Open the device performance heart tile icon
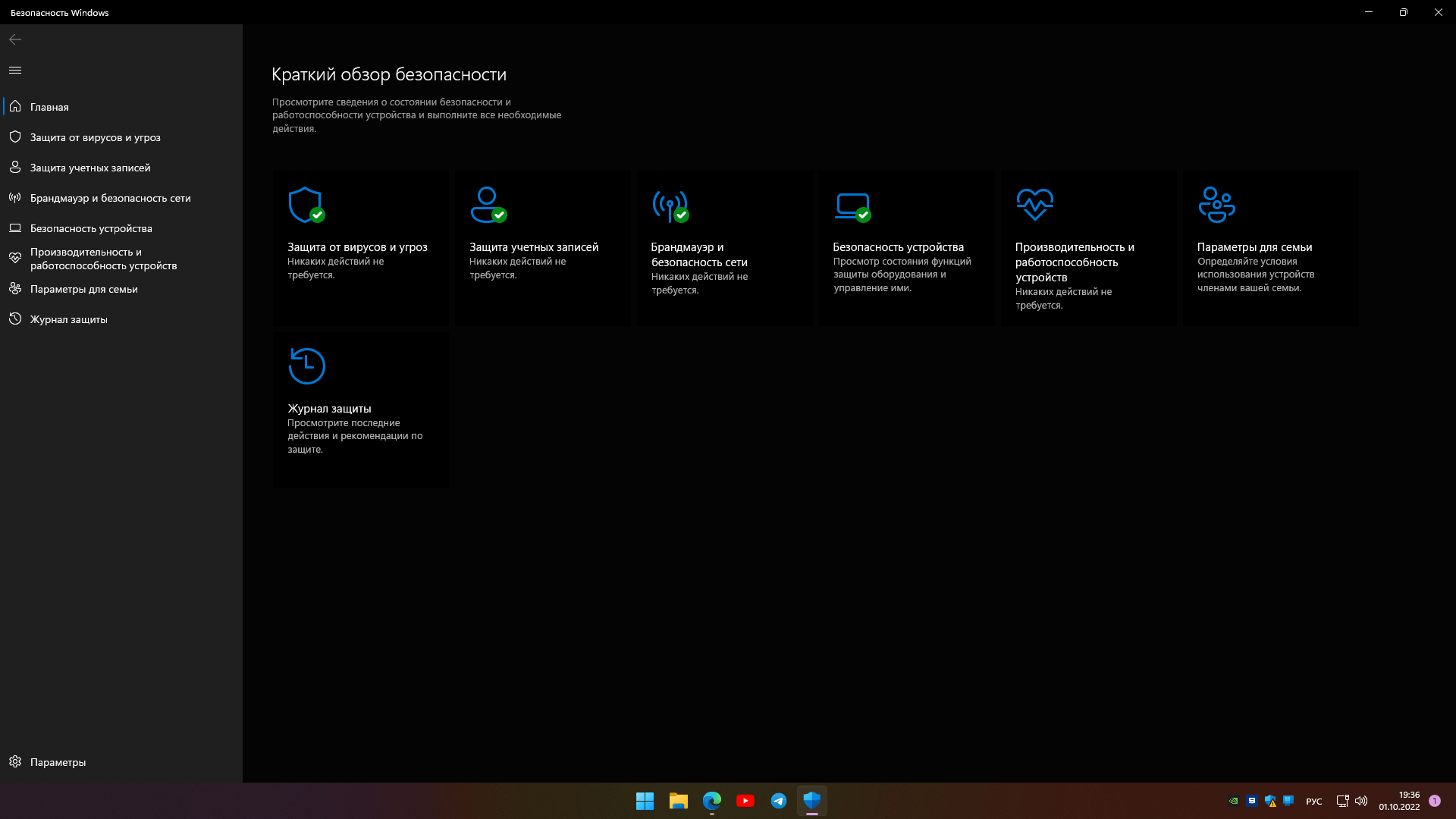Image resolution: width=1456 pixels, height=819 pixels. tap(1034, 204)
